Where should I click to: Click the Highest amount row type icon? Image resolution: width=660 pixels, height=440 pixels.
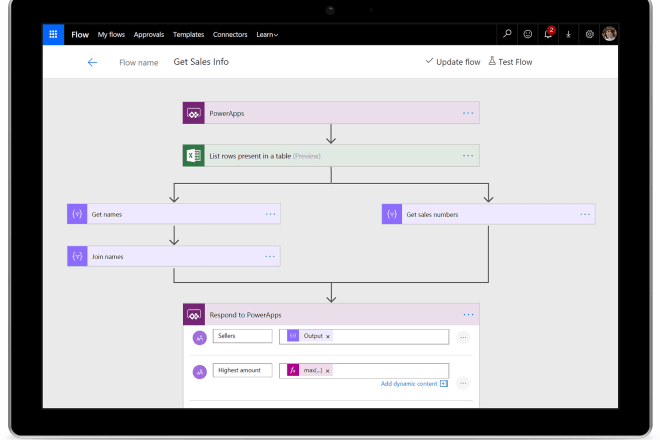(x=200, y=372)
